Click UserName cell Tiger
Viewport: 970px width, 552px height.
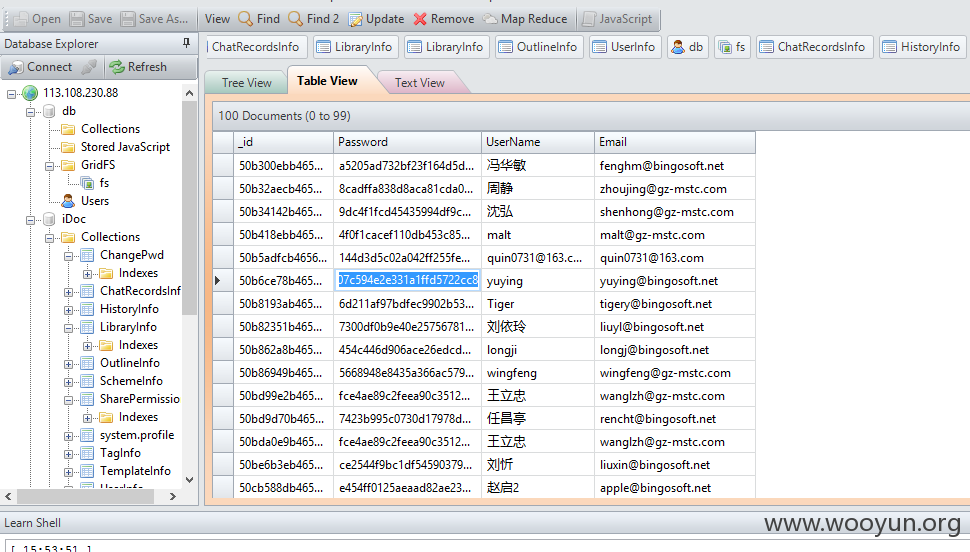pyautogui.click(x=538, y=304)
